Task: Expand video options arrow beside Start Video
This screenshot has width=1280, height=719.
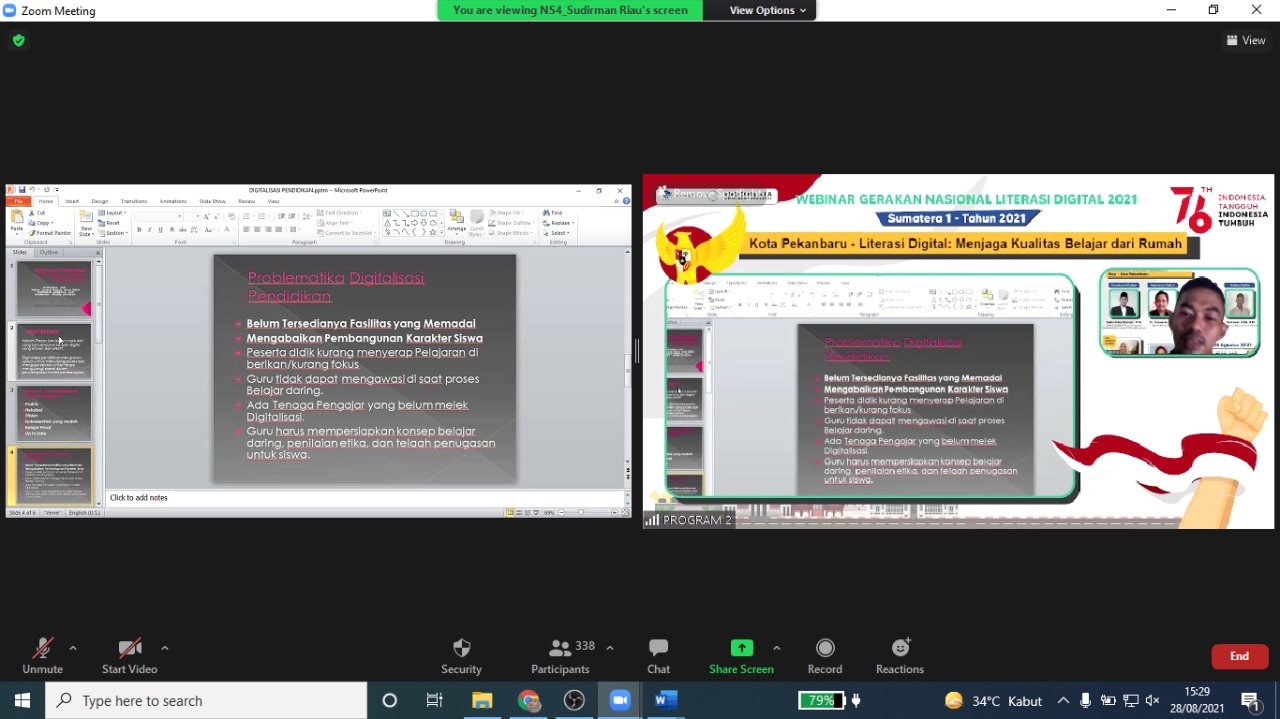Action: click(165, 648)
